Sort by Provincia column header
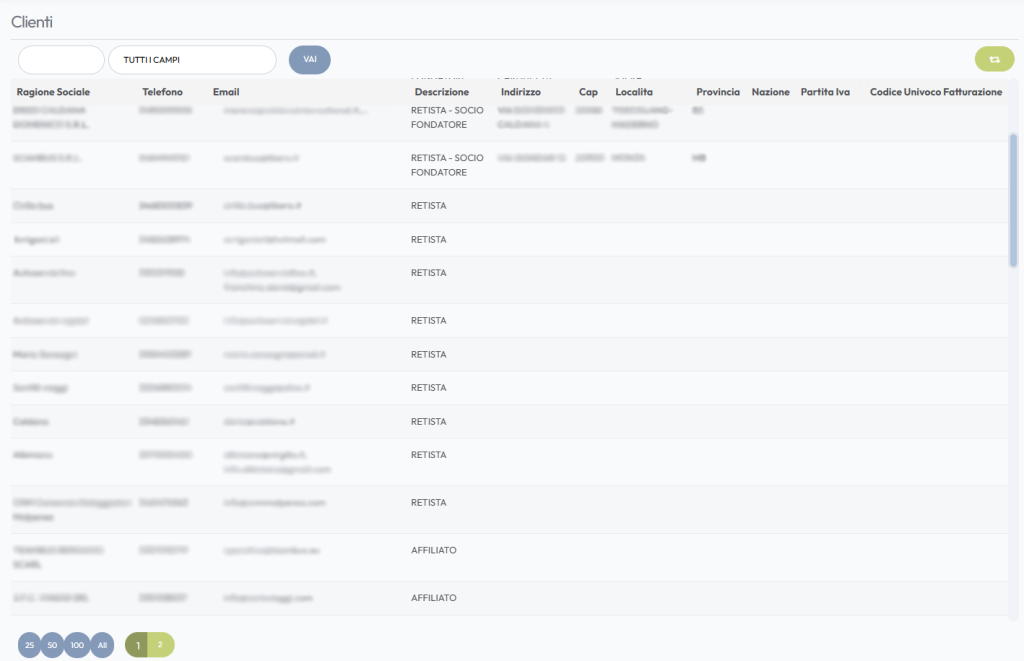The height and width of the screenshot is (661, 1024). tap(718, 92)
